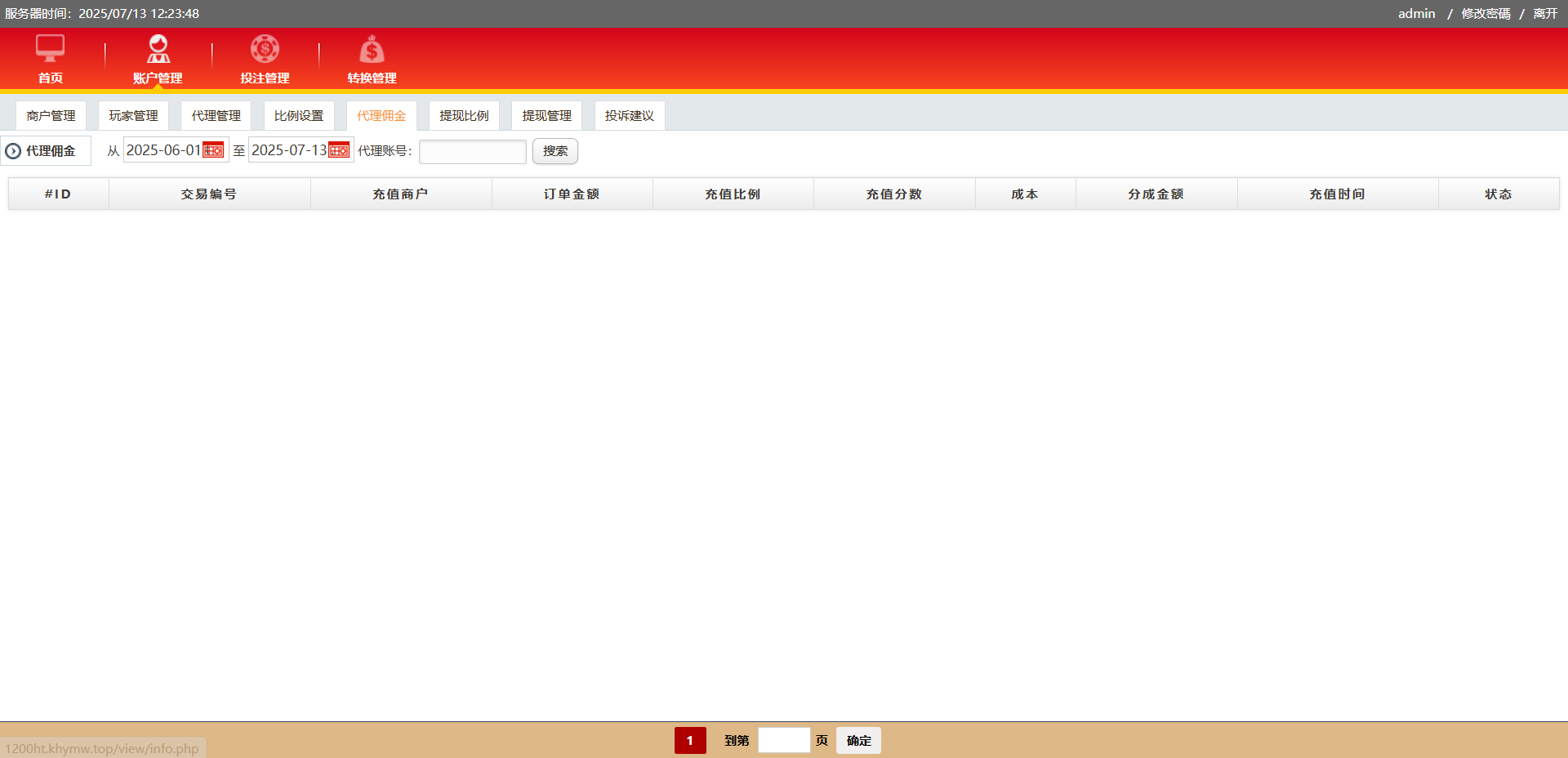1568x758 pixels.
Task: Open the 投诉建议 tab
Action: 629,116
